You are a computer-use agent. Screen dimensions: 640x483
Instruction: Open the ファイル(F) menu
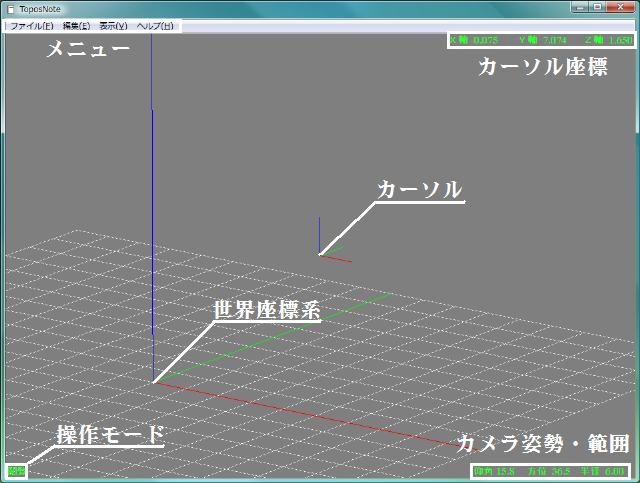coord(32,26)
